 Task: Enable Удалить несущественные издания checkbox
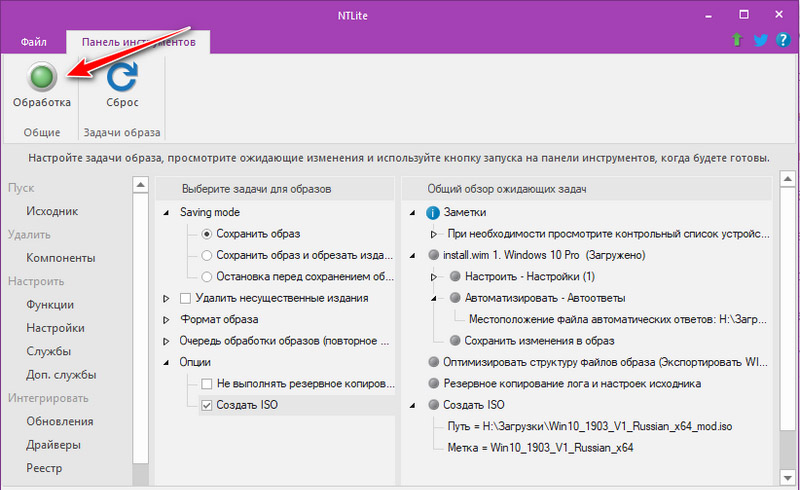185,298
